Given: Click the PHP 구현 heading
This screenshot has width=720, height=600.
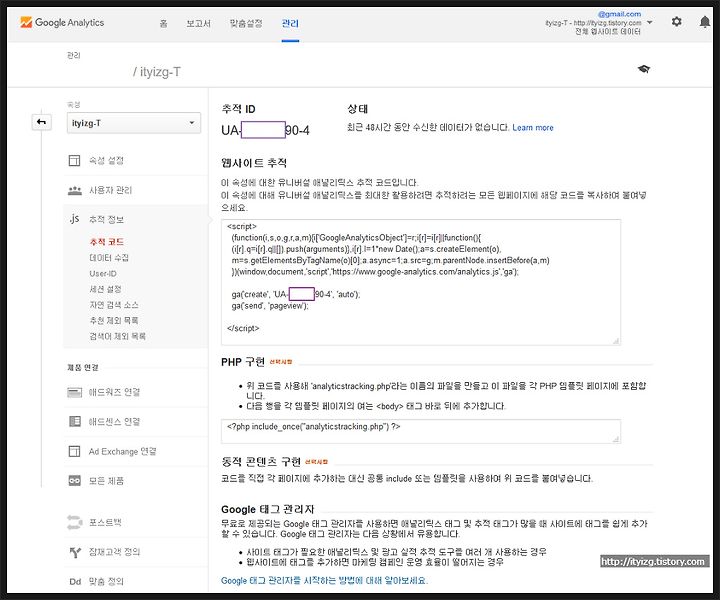Looking at the screenshot, I should pos(243,362).
